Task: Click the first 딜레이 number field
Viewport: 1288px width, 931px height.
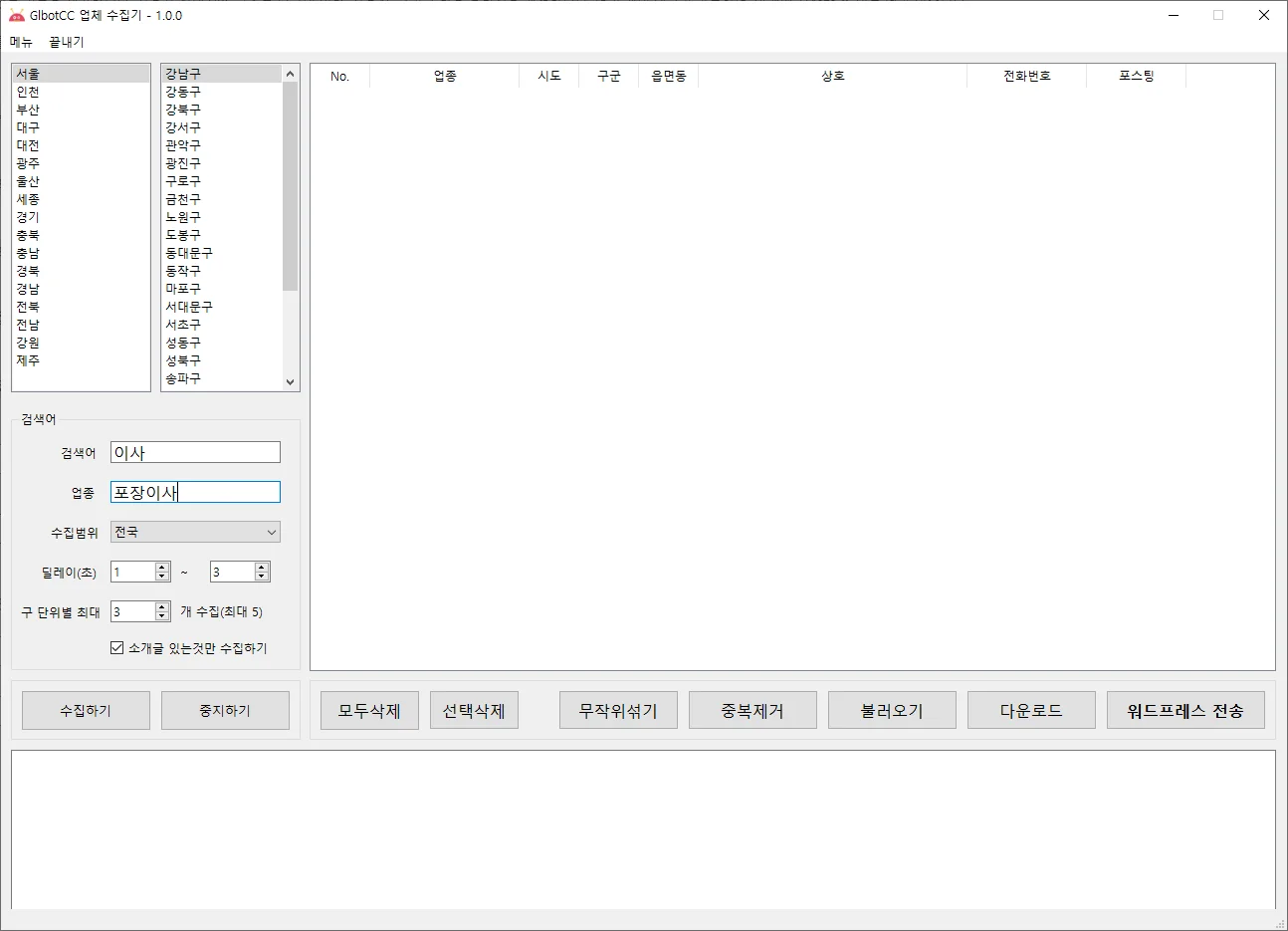Action: 132,572
